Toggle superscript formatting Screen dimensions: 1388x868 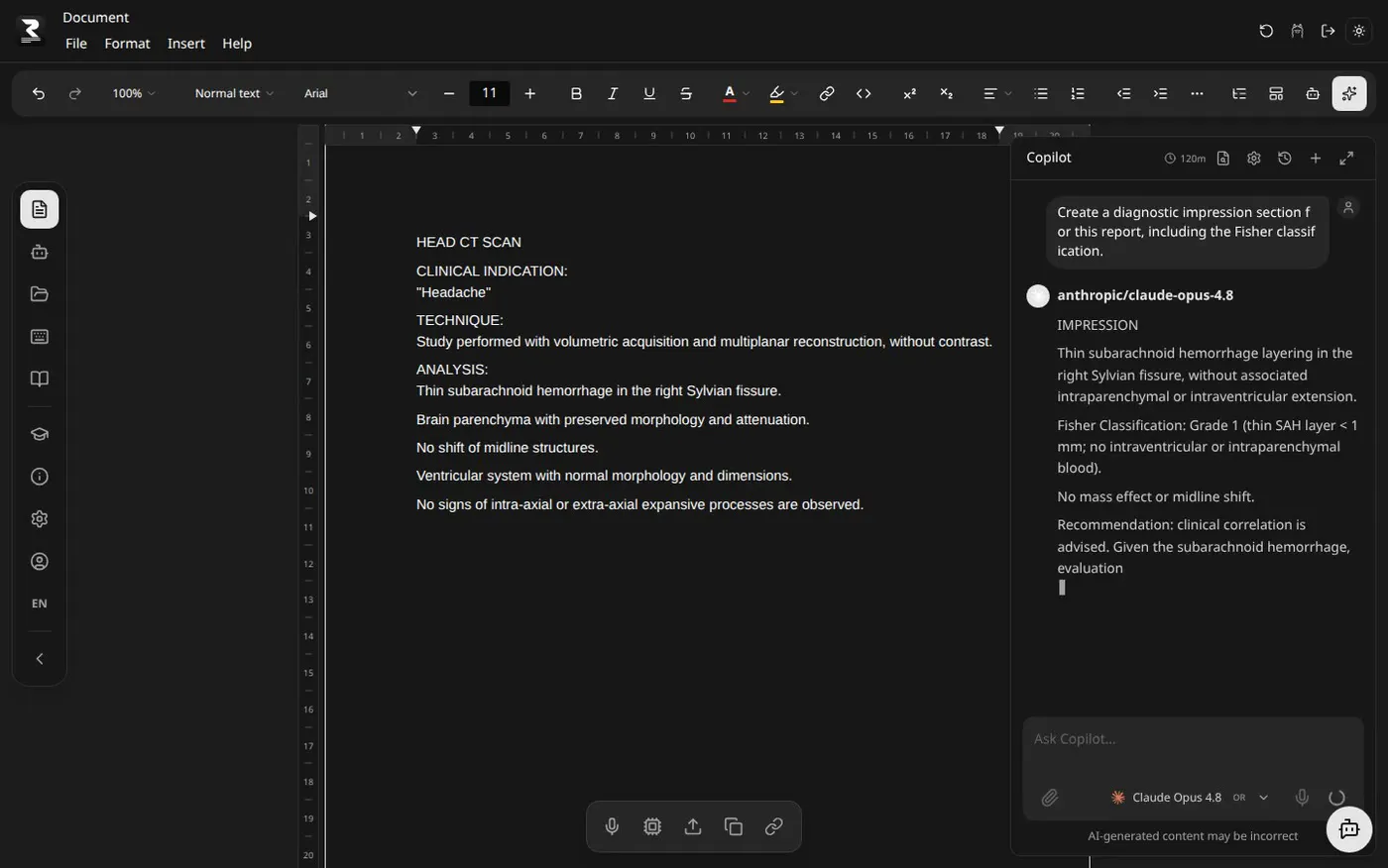909,93
